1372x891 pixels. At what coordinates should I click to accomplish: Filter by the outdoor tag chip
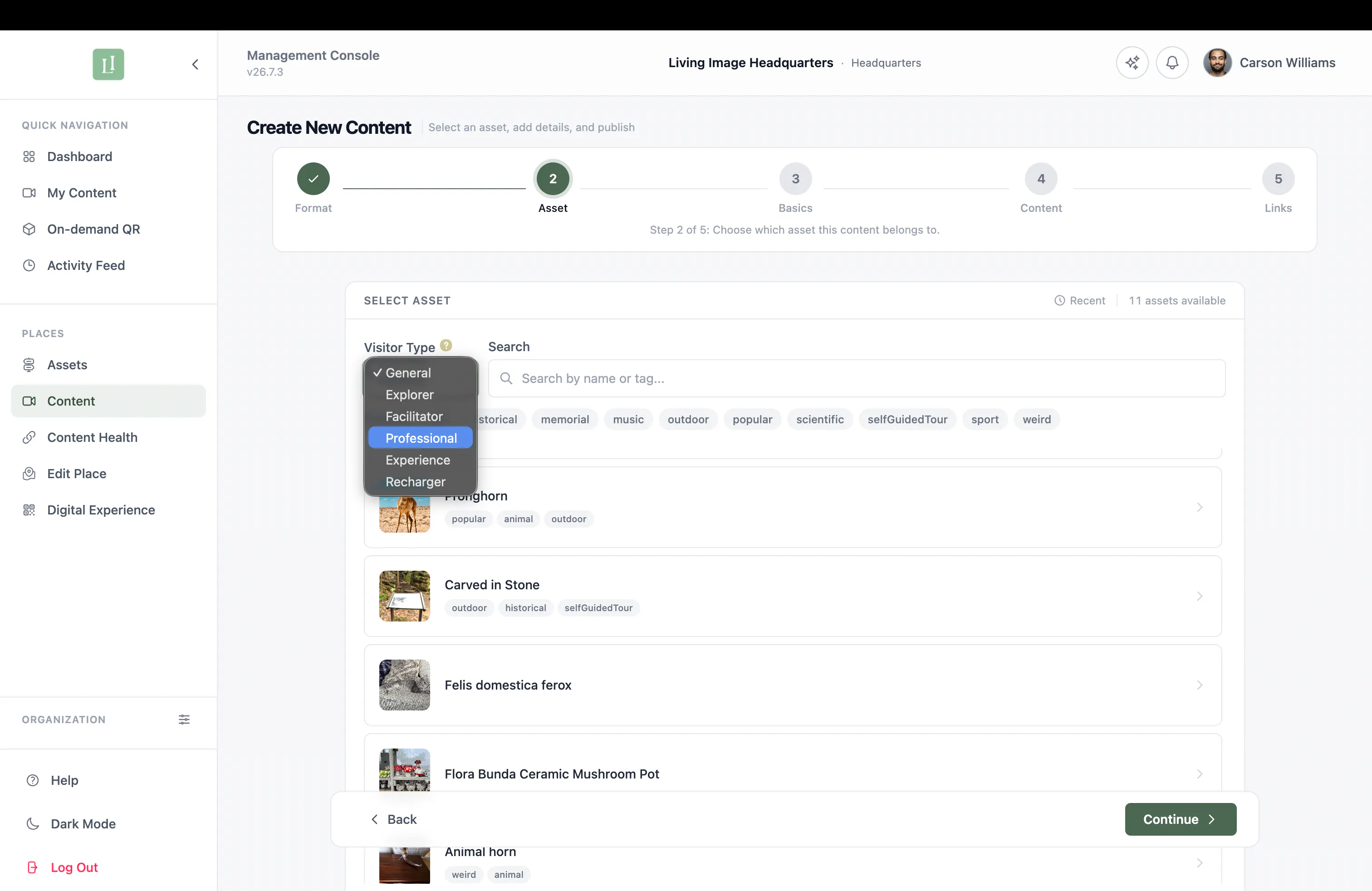coord(688,420)
